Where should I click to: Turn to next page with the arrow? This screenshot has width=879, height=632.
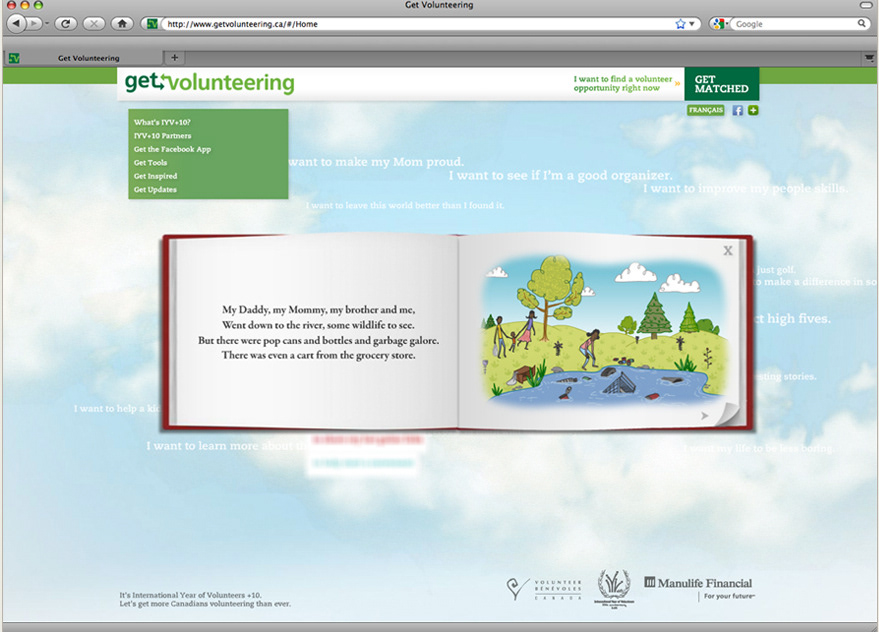705,416
